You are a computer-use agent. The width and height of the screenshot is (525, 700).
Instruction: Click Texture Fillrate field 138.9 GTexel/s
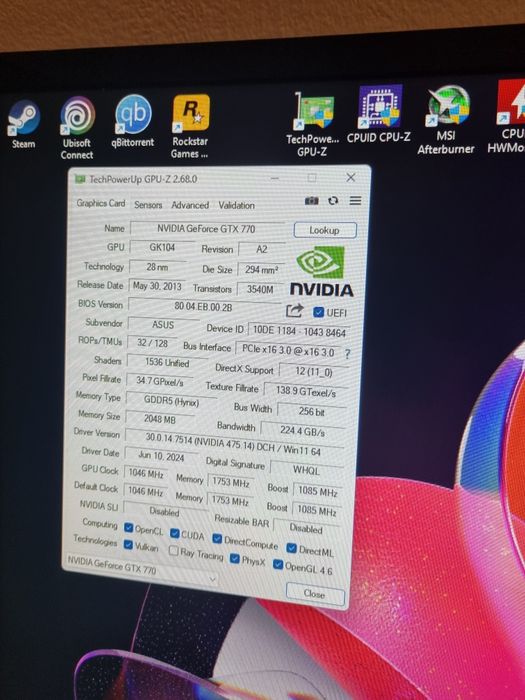pyautogui.click(x=306, y=392)
